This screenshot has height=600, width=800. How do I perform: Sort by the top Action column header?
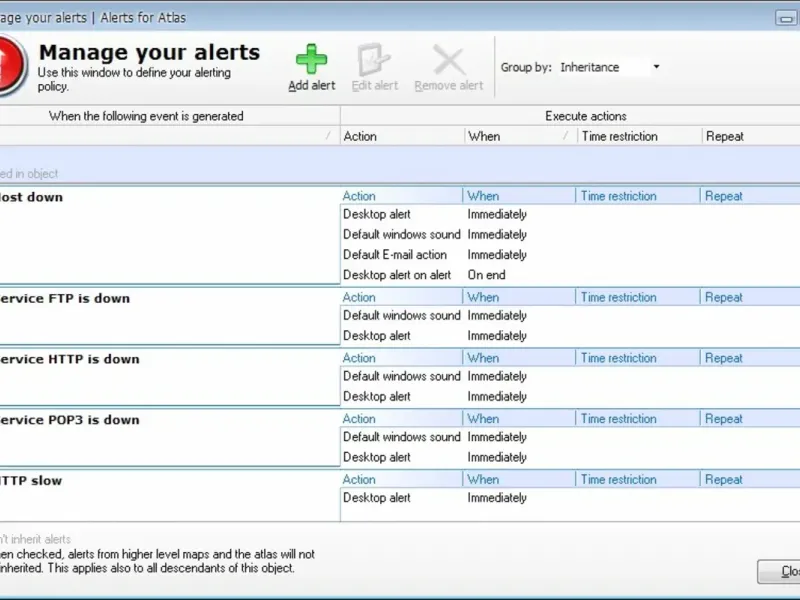click(403, 136)
